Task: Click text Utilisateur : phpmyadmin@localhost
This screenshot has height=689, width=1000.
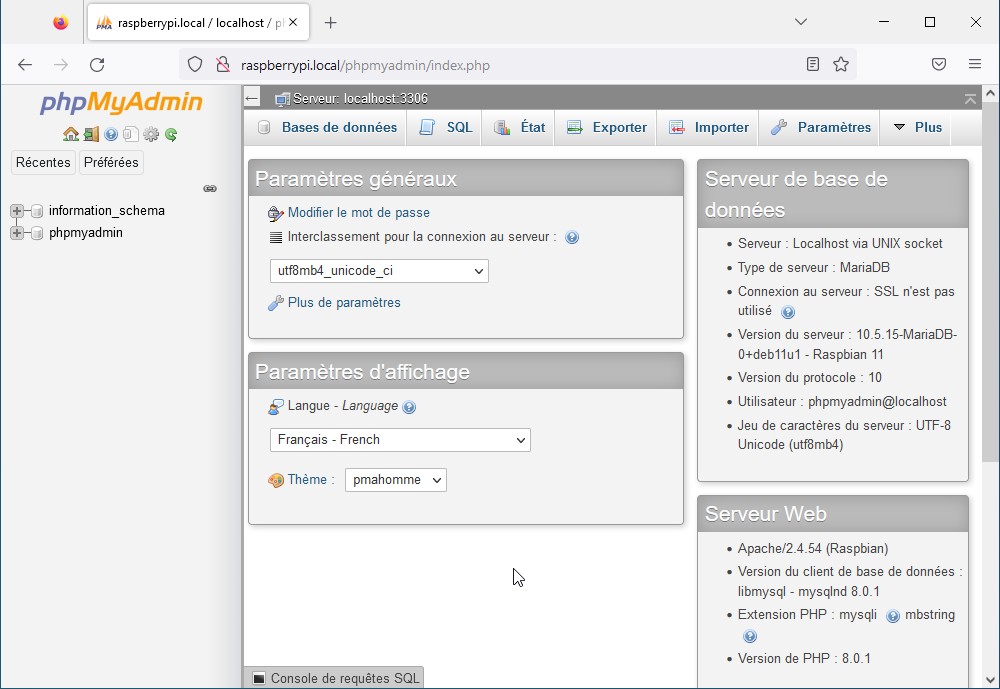Action: point(842,402)
